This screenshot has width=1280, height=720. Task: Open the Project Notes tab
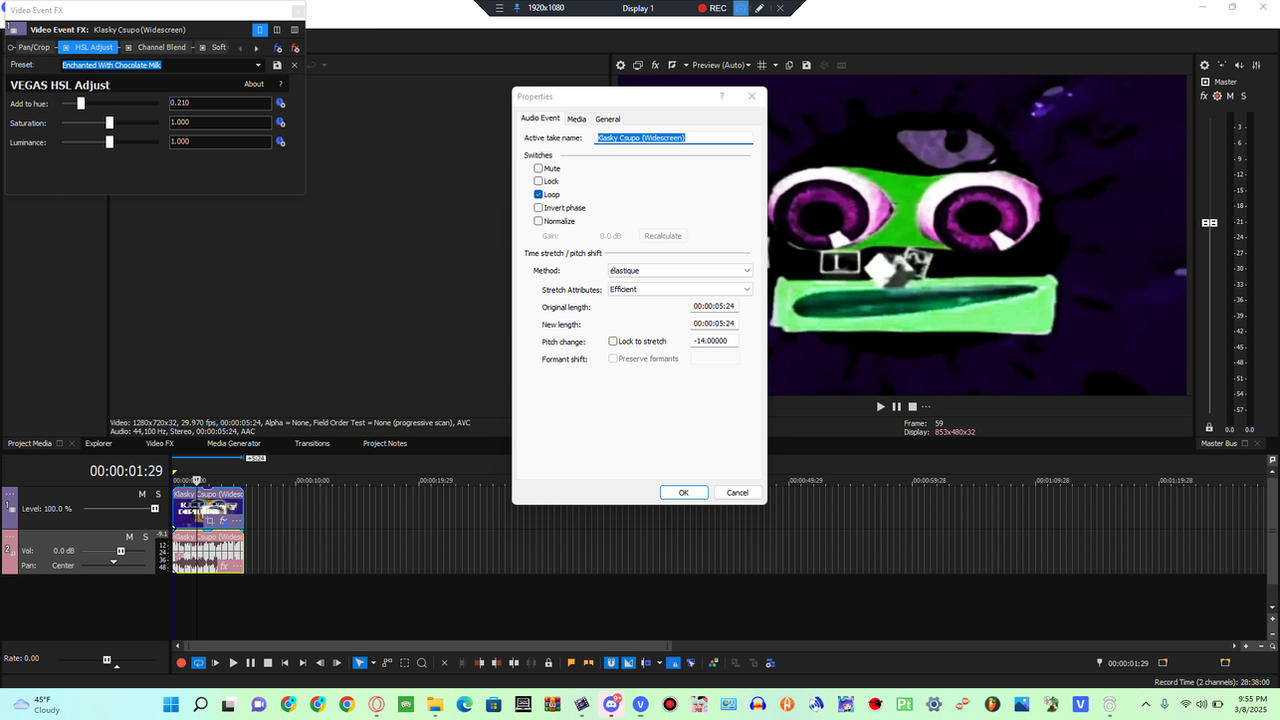pyautogui.click(x=385, y=443)
